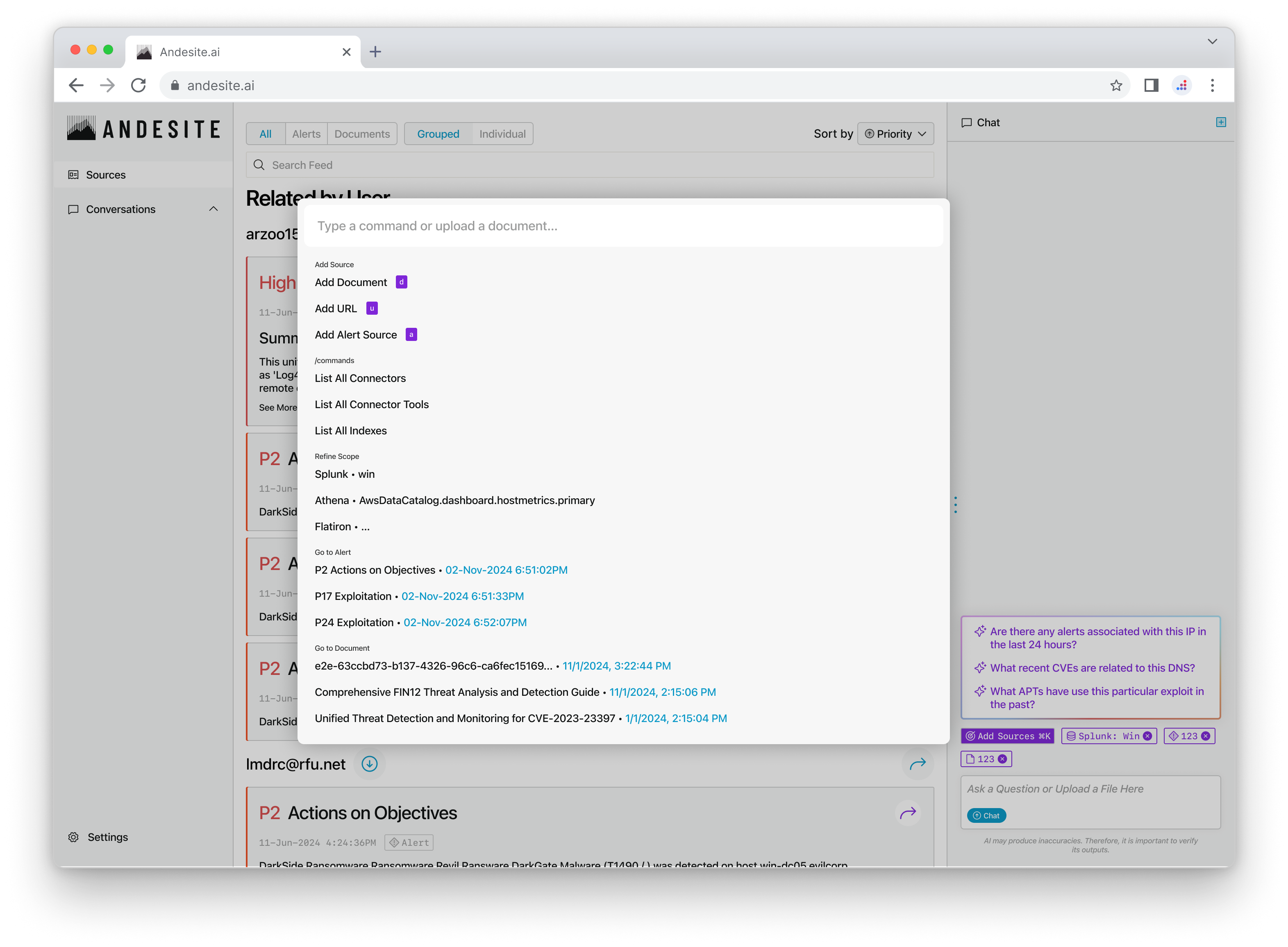Open the browser tab list chevron

pos(1212,41)
